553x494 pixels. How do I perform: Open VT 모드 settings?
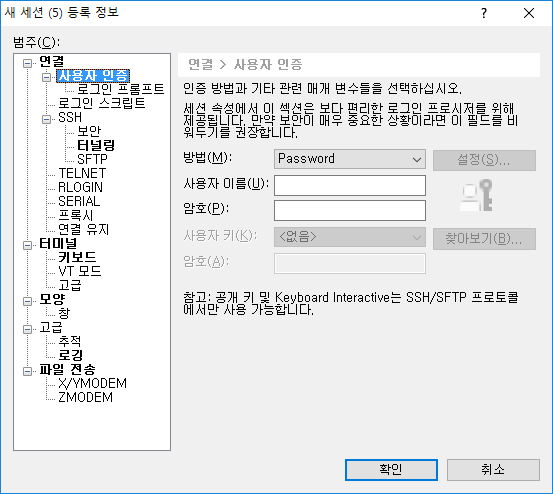coord(80,271)
